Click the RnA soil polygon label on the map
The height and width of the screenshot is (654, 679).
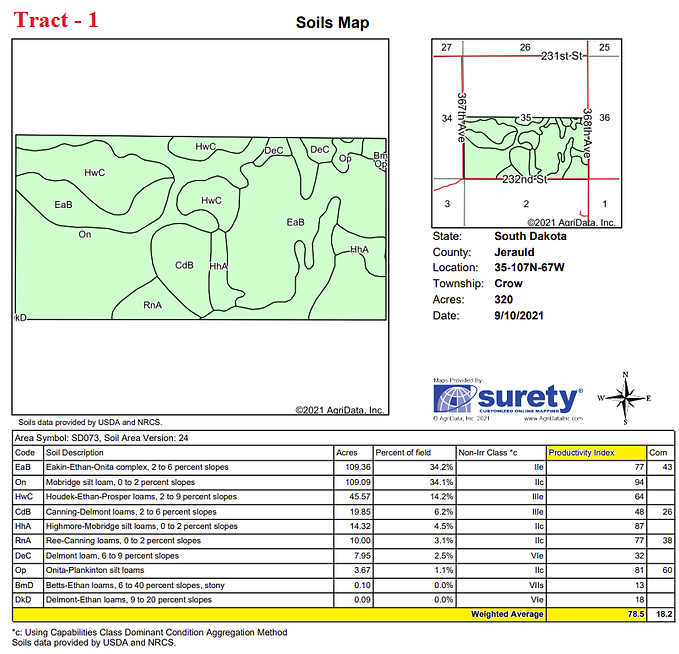[x=152, y=305]
